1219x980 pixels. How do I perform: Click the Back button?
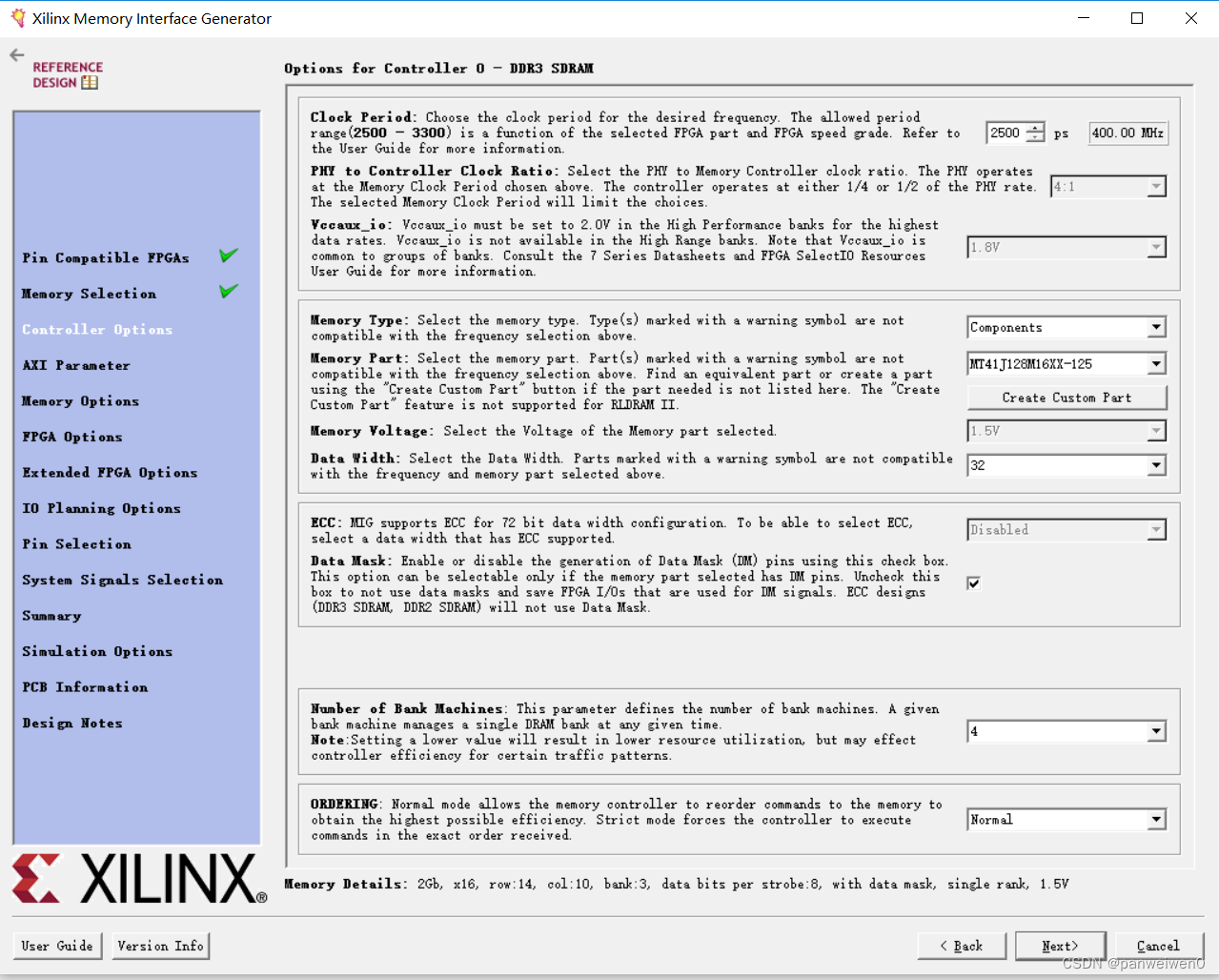tap(962, 946)
